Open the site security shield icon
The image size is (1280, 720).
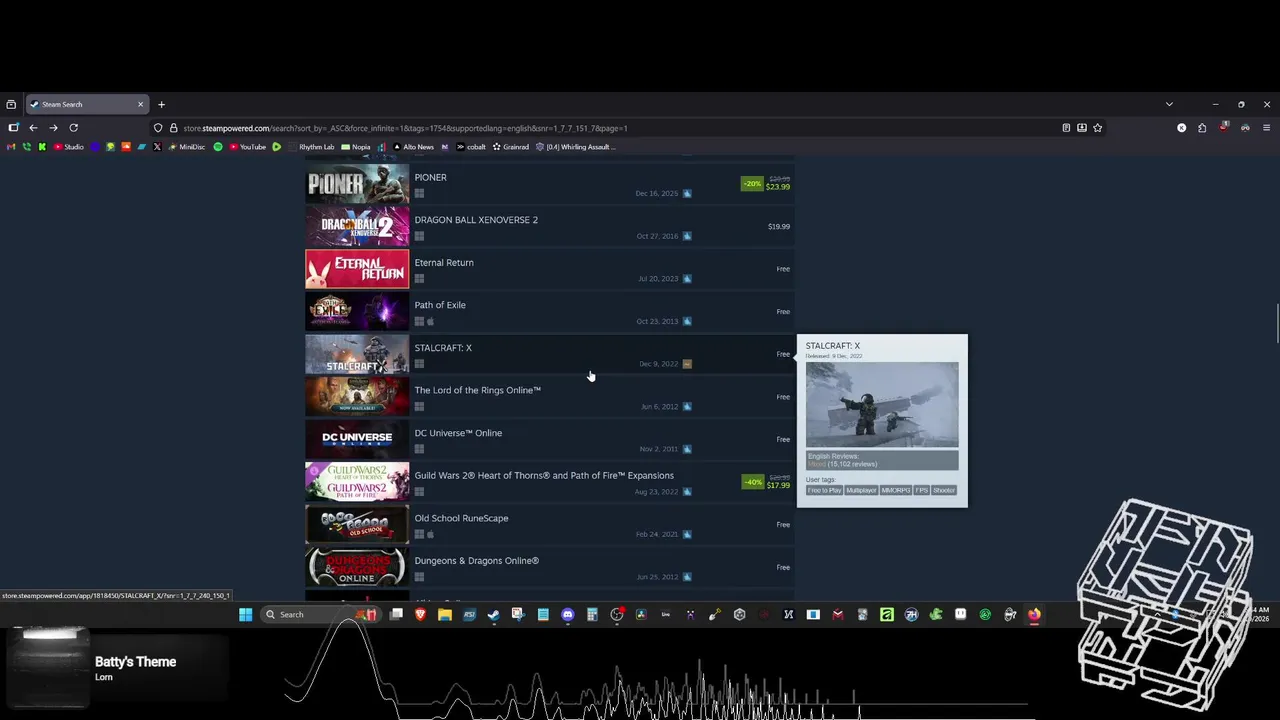[x=158, y=128]
